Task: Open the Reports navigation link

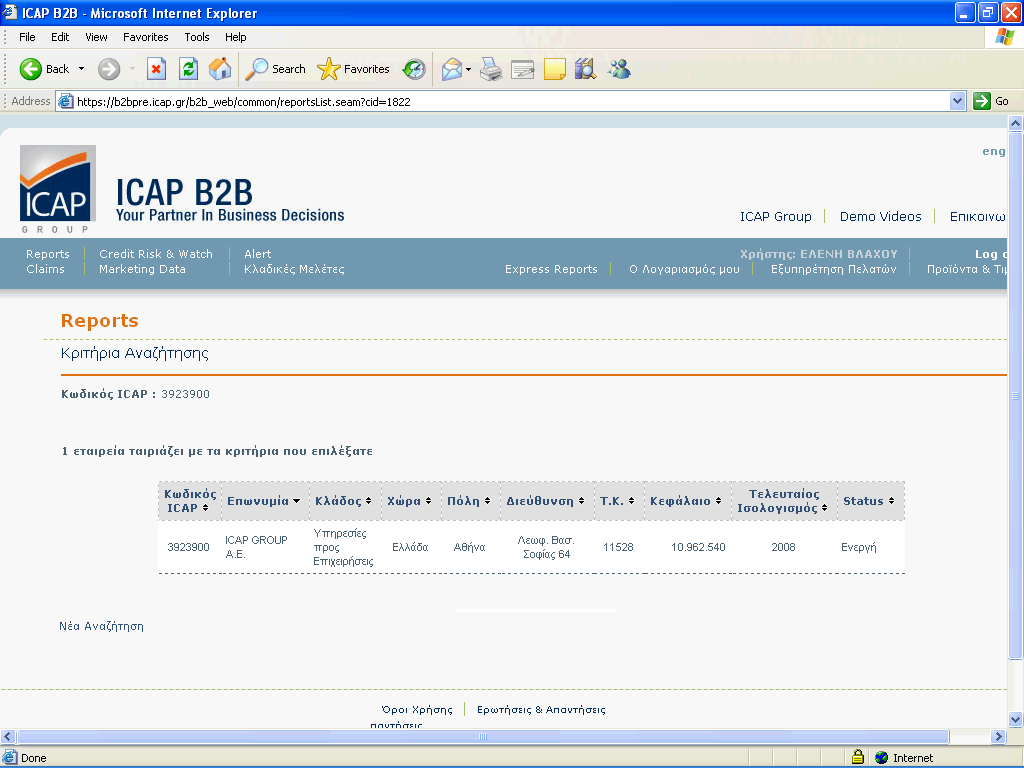Action: coord(48,254)
